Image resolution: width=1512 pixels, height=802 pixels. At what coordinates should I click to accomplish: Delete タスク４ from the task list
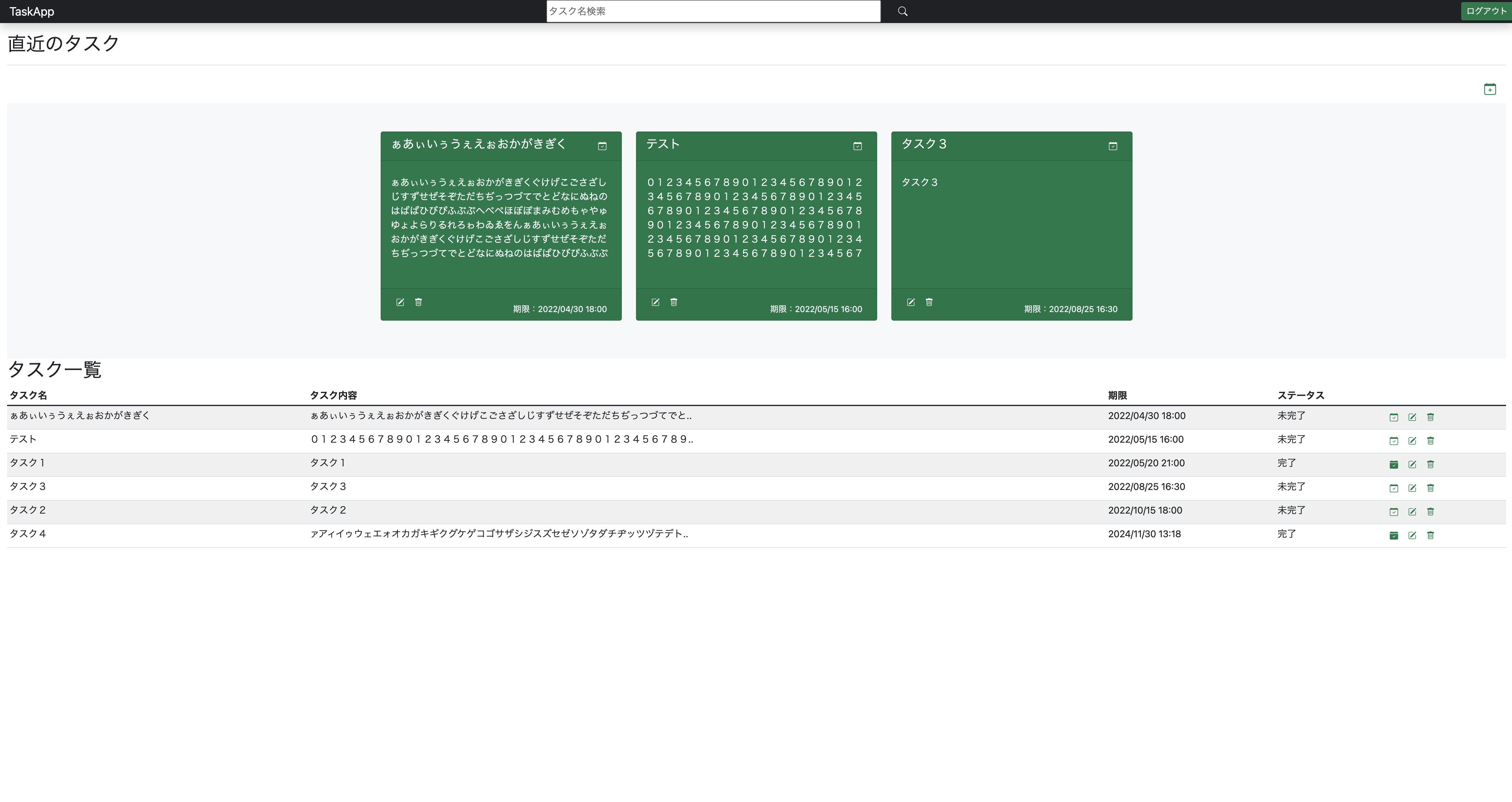(x=1431, y=535)
